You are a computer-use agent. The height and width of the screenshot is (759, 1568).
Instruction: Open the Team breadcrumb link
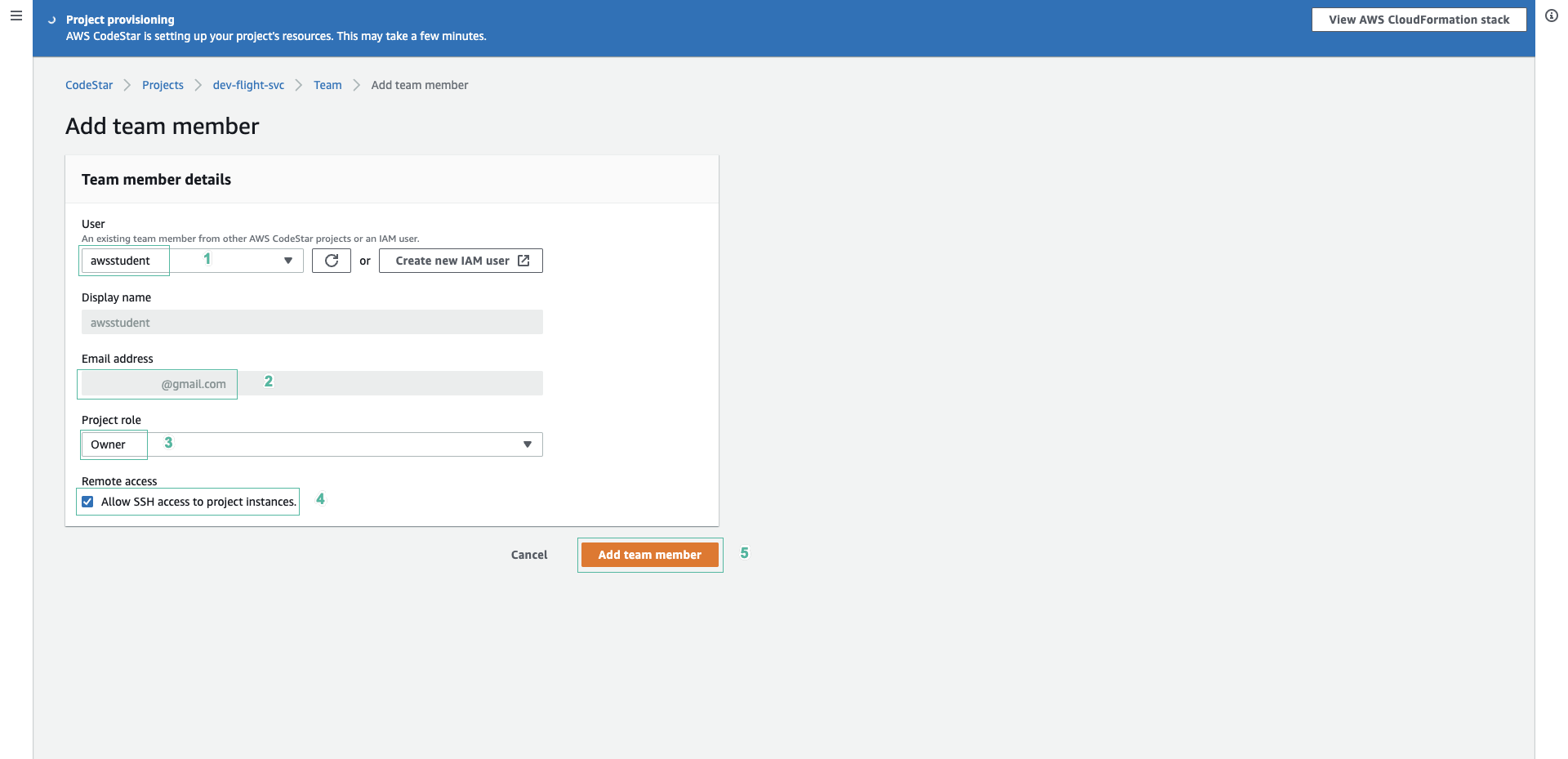[x=327, y=85]
